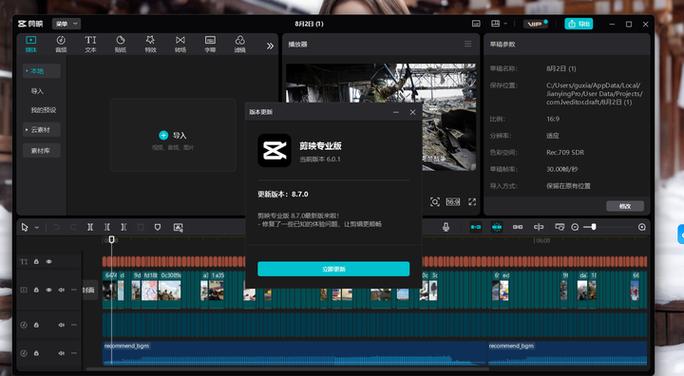Toggle clip linkage chain icon
Viewport: 684px width, 376px height.
[518, 227]
